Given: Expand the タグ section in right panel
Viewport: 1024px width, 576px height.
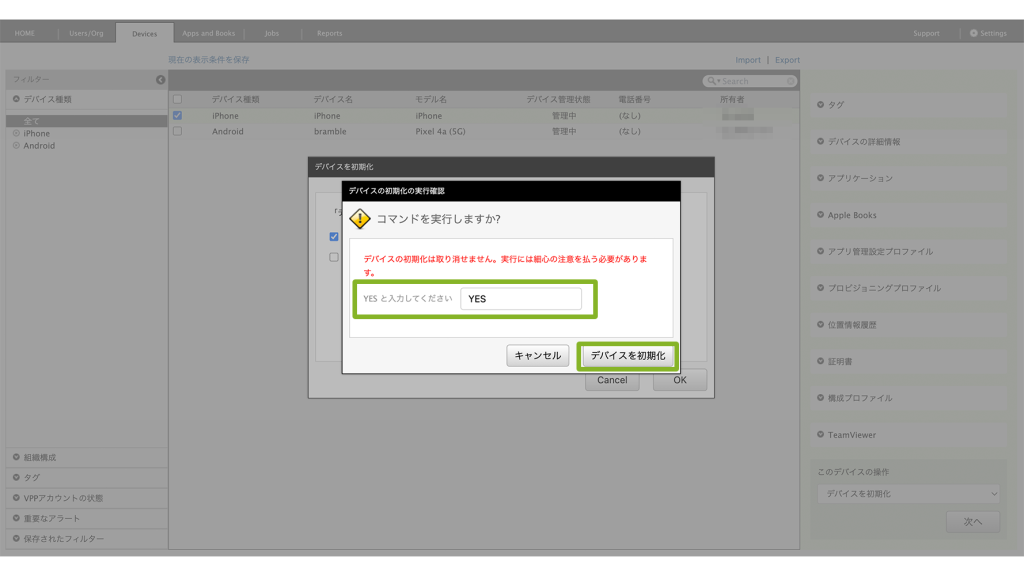Looking at the screenshot, I should point(834,104).
